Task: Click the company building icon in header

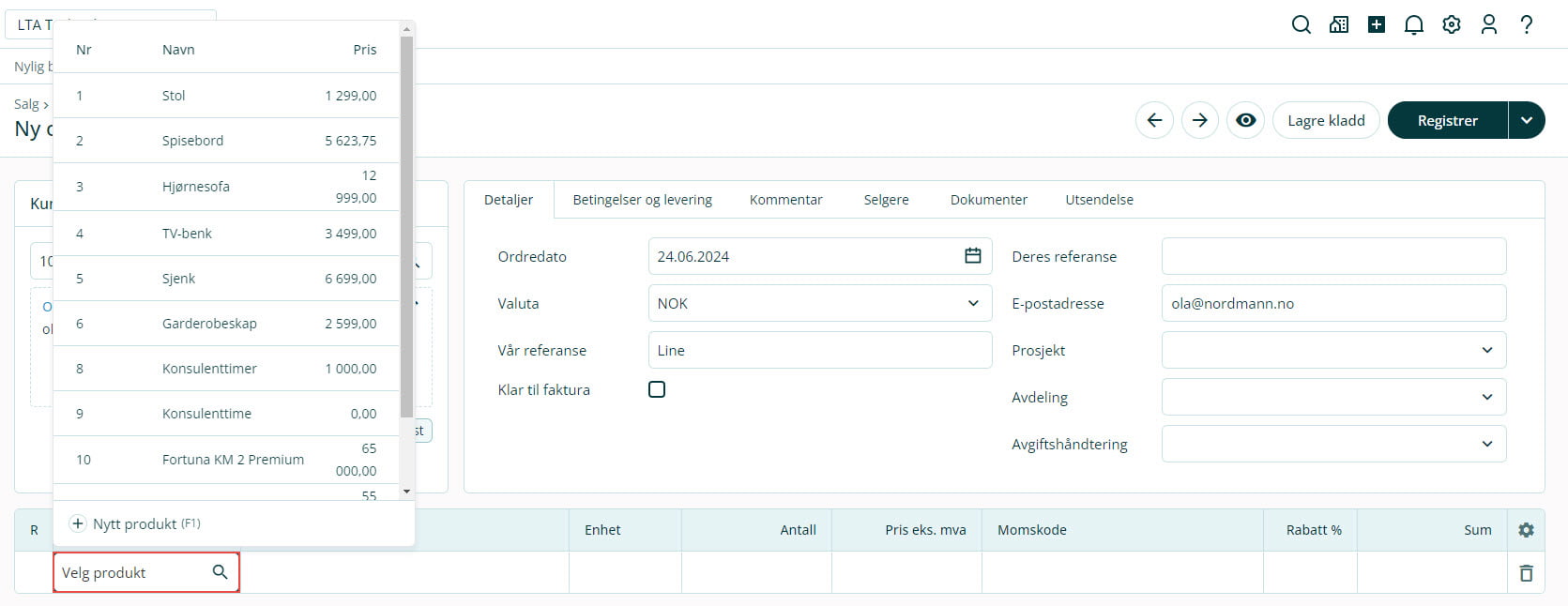Action: pos(1339,25)
